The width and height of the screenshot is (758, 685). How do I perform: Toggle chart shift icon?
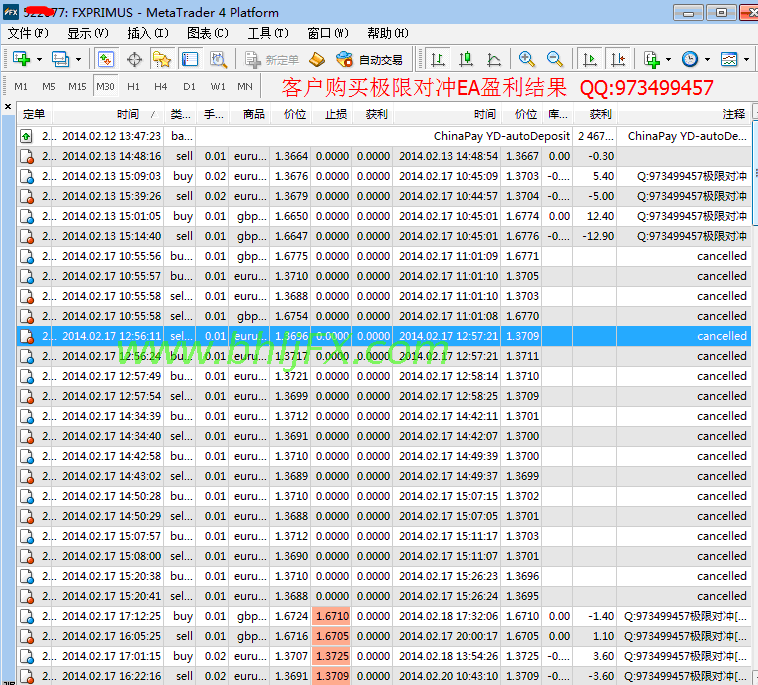tap(618, 59)
